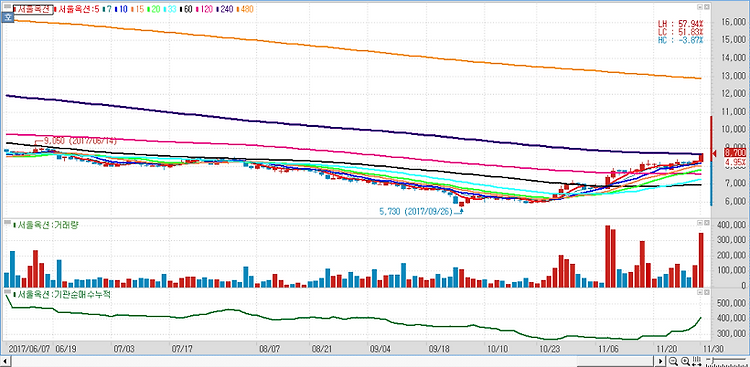Click the 4.95% change label
This screenshot has width=750, height=367.
point(736,163)
